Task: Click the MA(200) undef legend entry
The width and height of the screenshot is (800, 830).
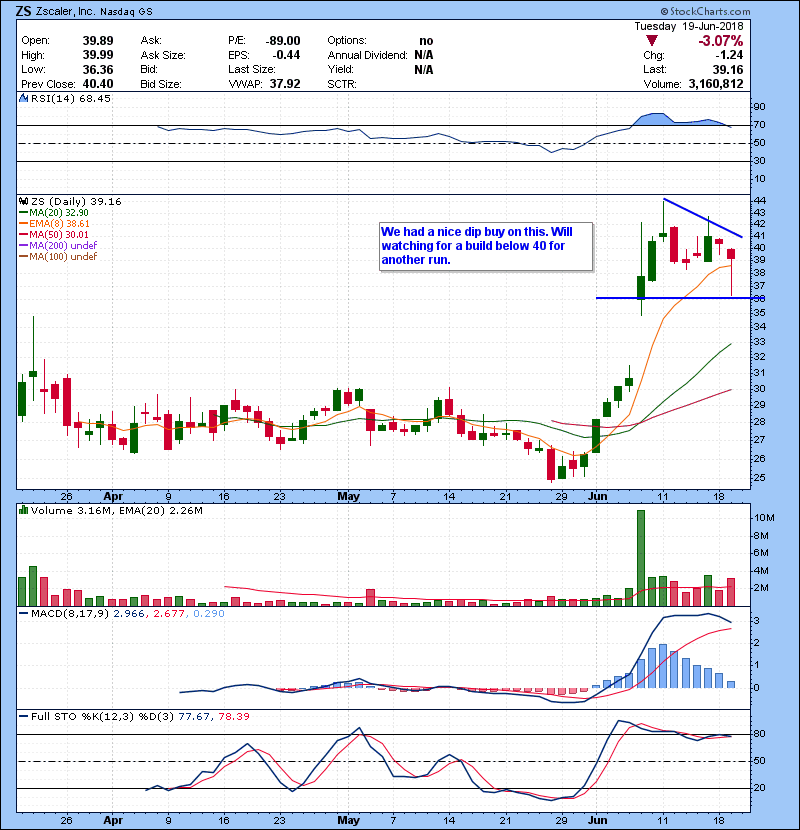Action: [58, 245]
